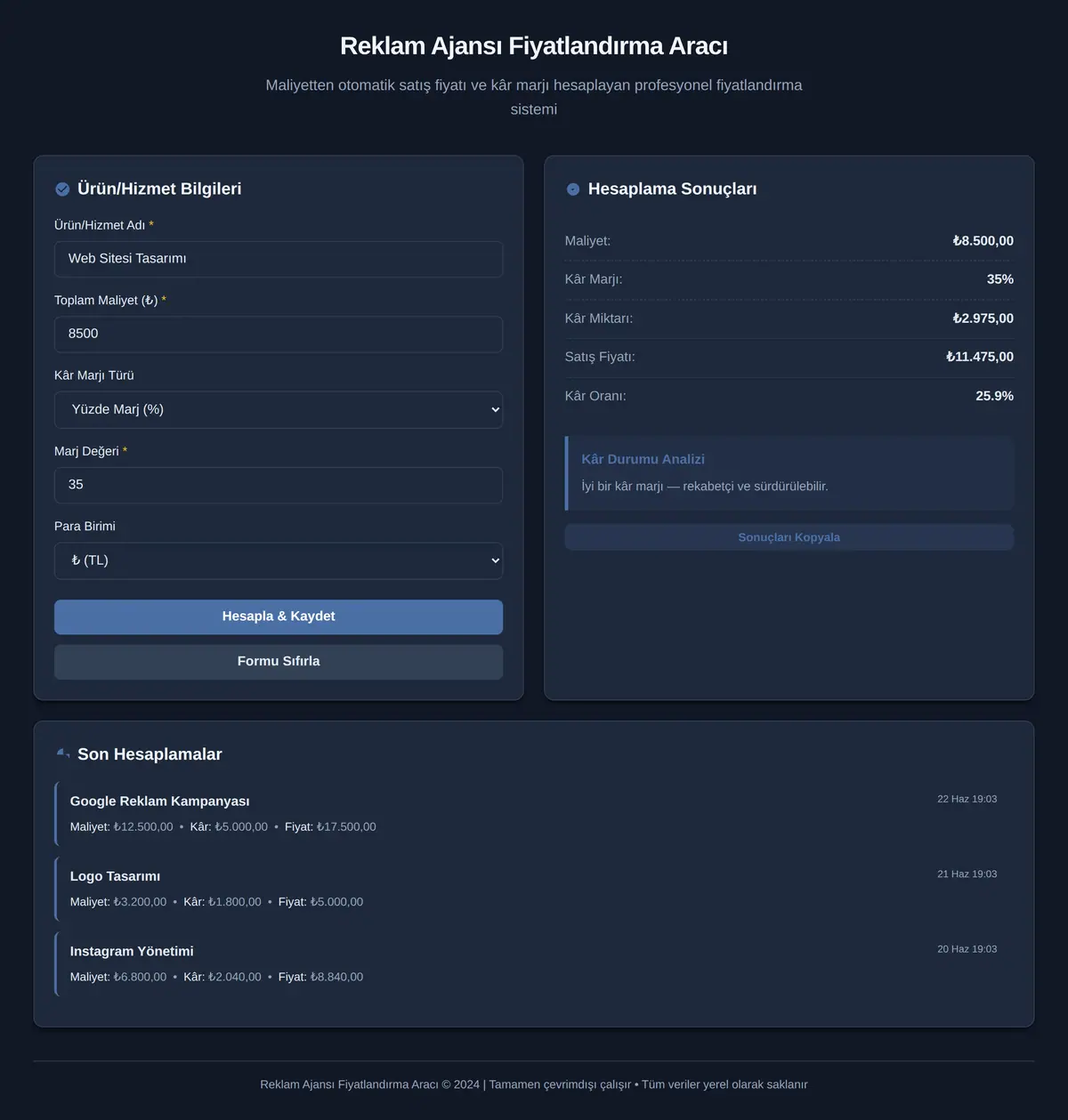Open the Para Birimi currency dropdown
This screenshot has height=1120, width=1068.
click(279, 561)
